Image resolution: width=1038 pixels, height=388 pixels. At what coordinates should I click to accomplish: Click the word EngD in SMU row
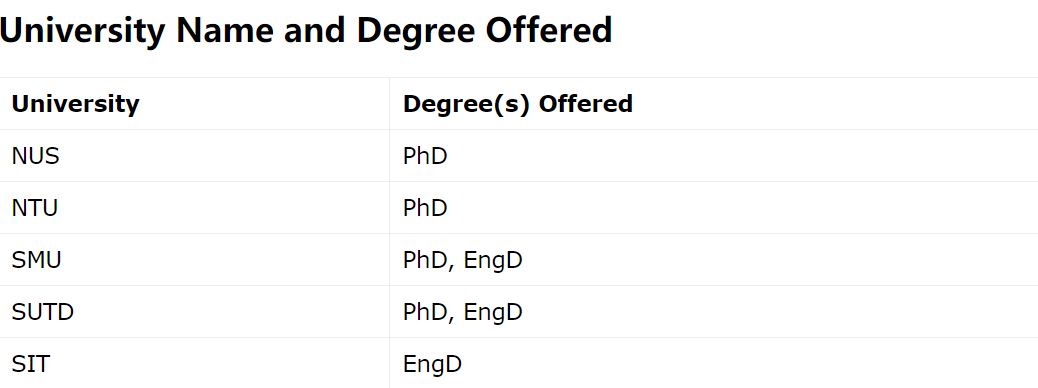coord(493,260)
